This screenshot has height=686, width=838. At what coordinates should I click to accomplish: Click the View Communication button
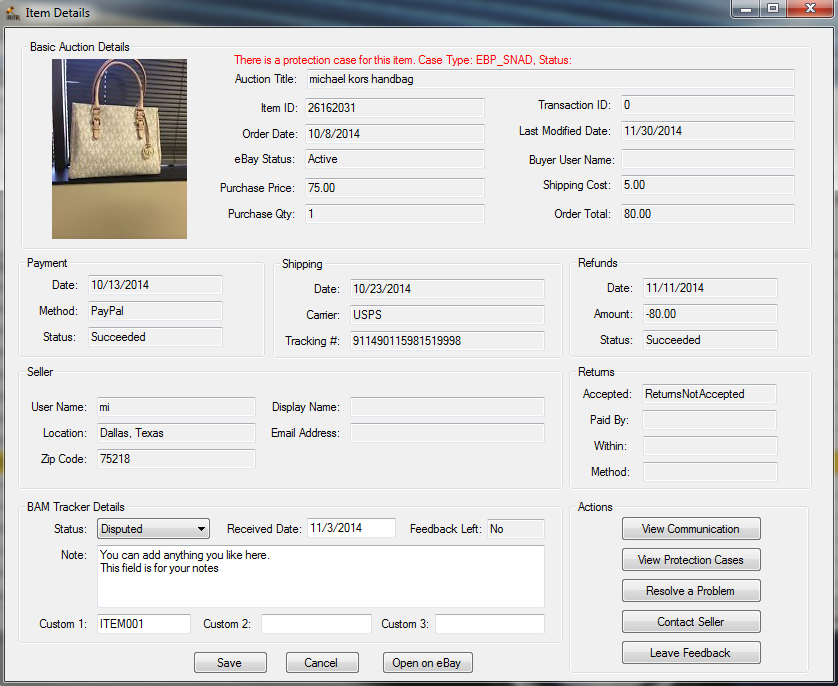[691, 529]
